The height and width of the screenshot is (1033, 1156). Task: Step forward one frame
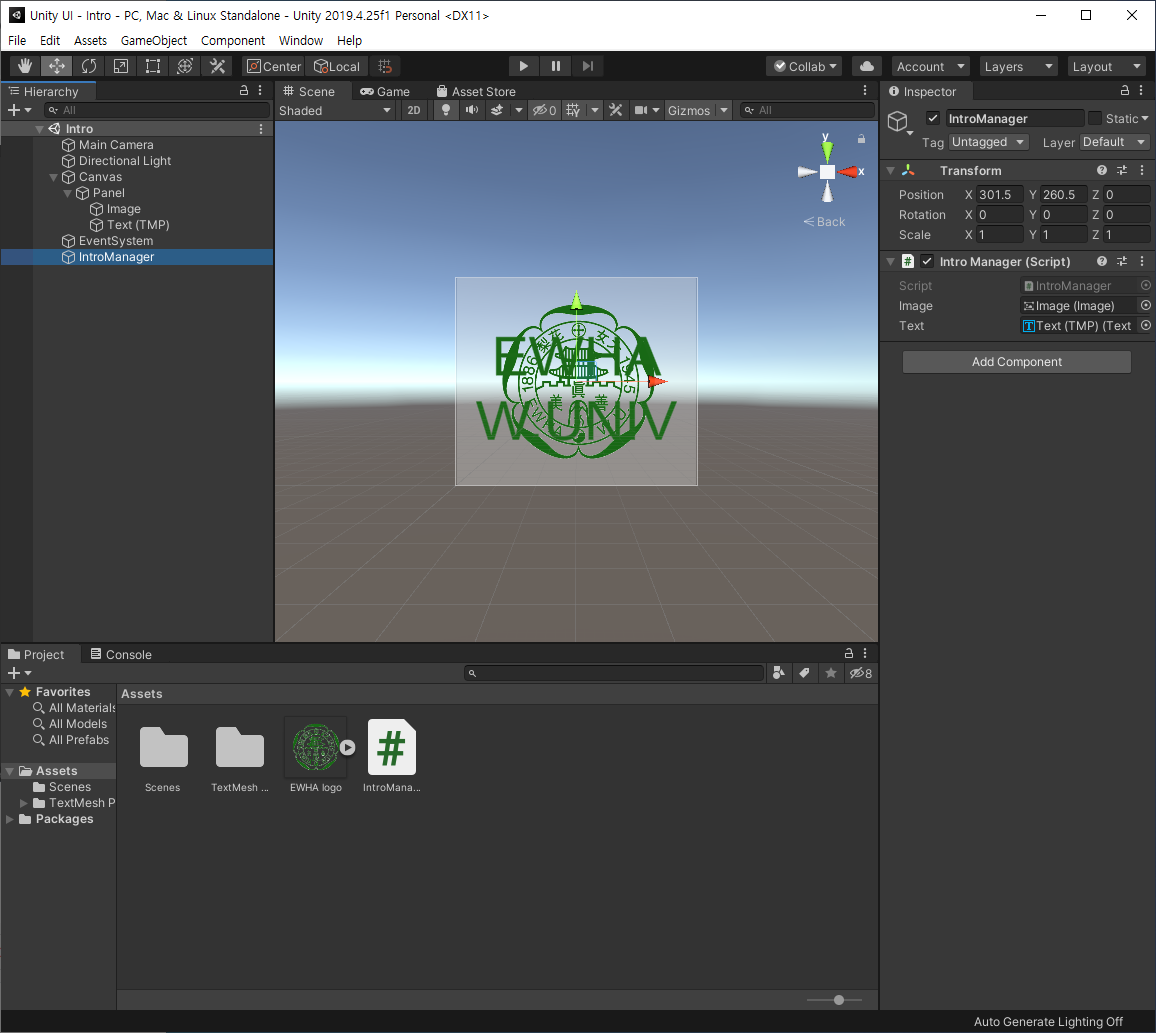pyautogui.click(x=588, y=66)
